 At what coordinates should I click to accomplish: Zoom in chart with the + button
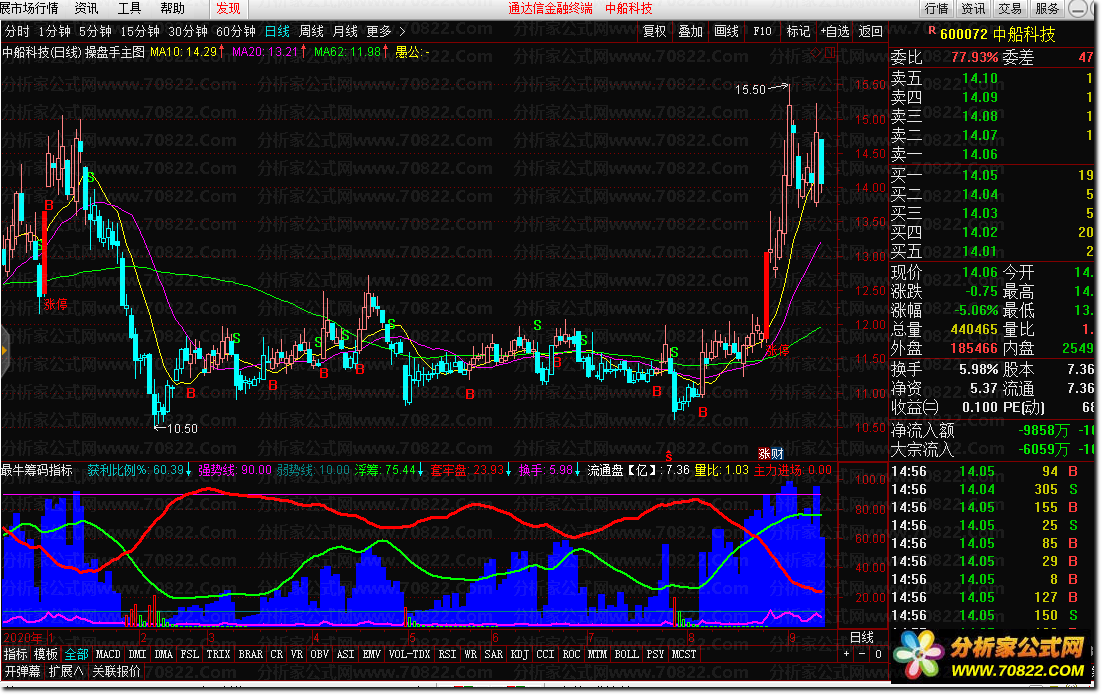[846, 654]
